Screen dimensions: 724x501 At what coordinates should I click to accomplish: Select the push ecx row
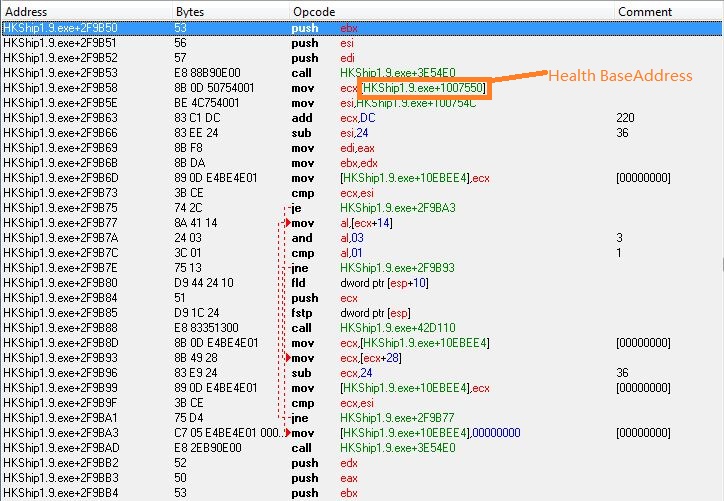click(x=362, y=298)
